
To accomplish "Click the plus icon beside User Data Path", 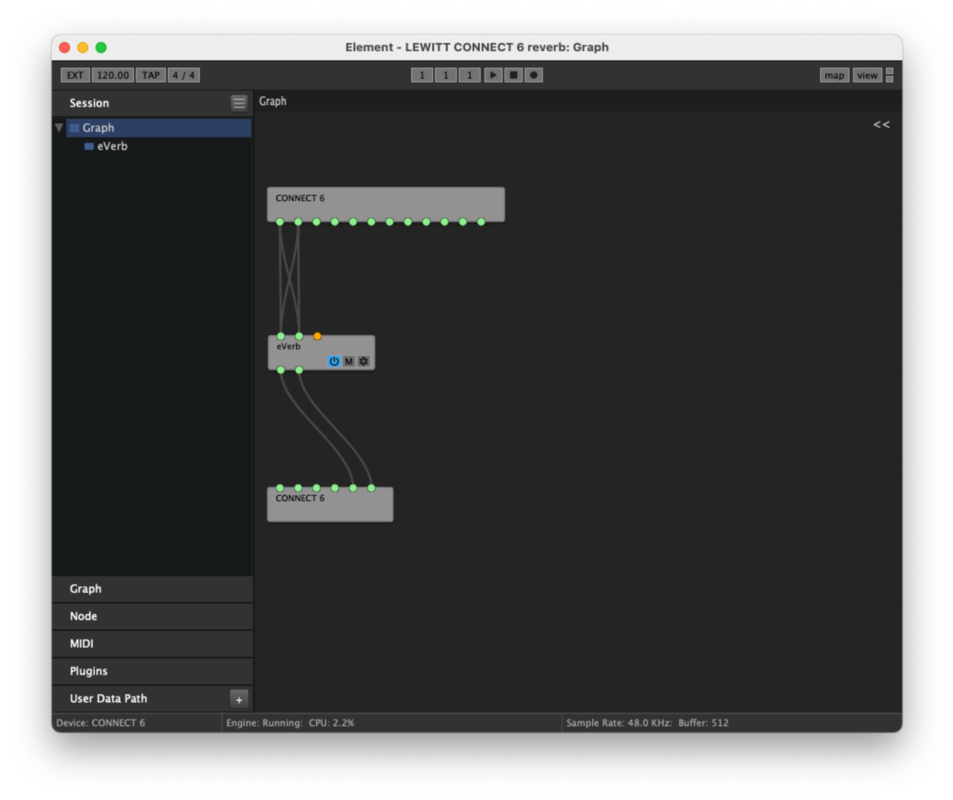I will [x=238, y=699].
